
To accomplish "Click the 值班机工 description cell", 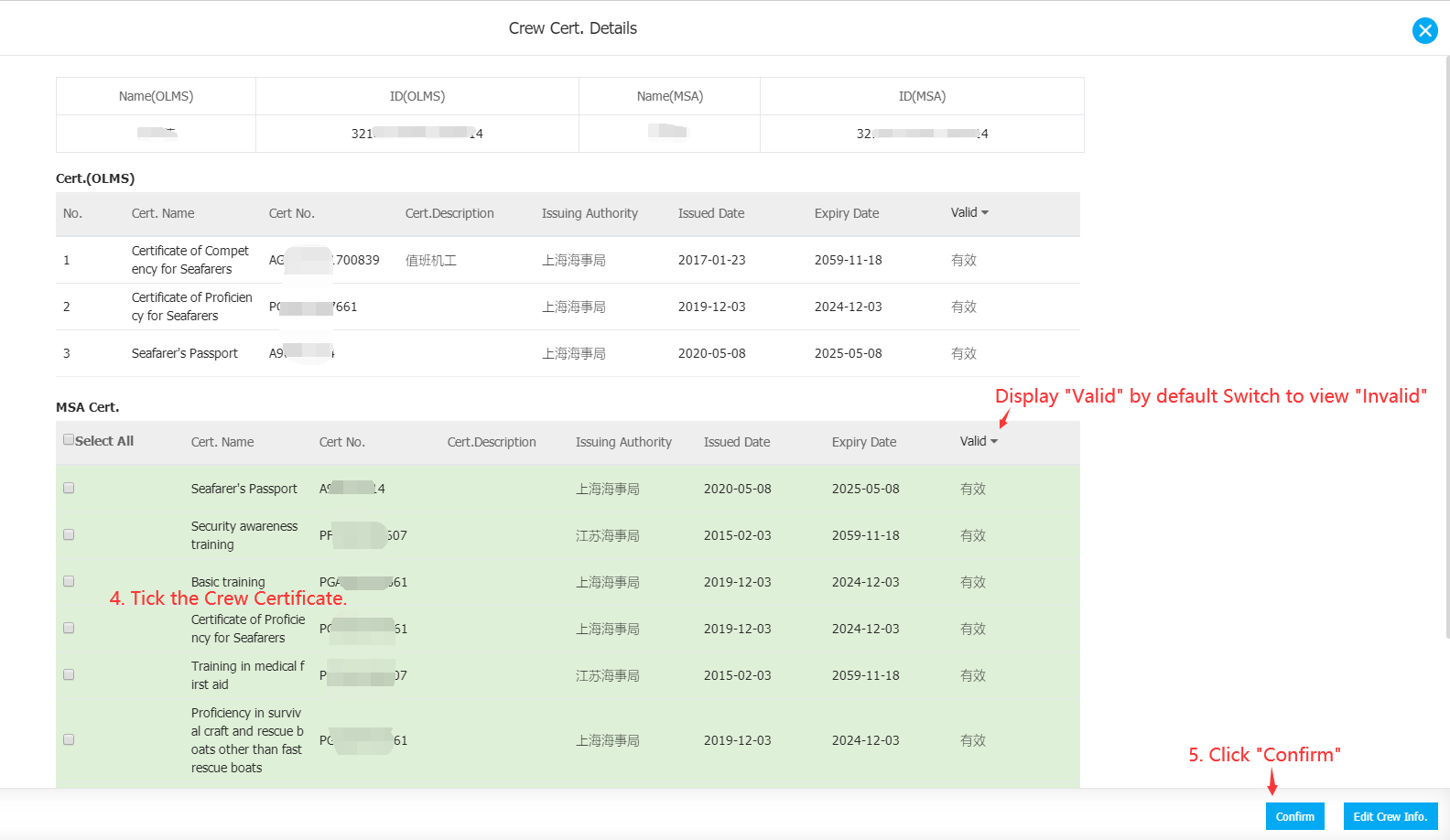I will (x=430, y=260).
